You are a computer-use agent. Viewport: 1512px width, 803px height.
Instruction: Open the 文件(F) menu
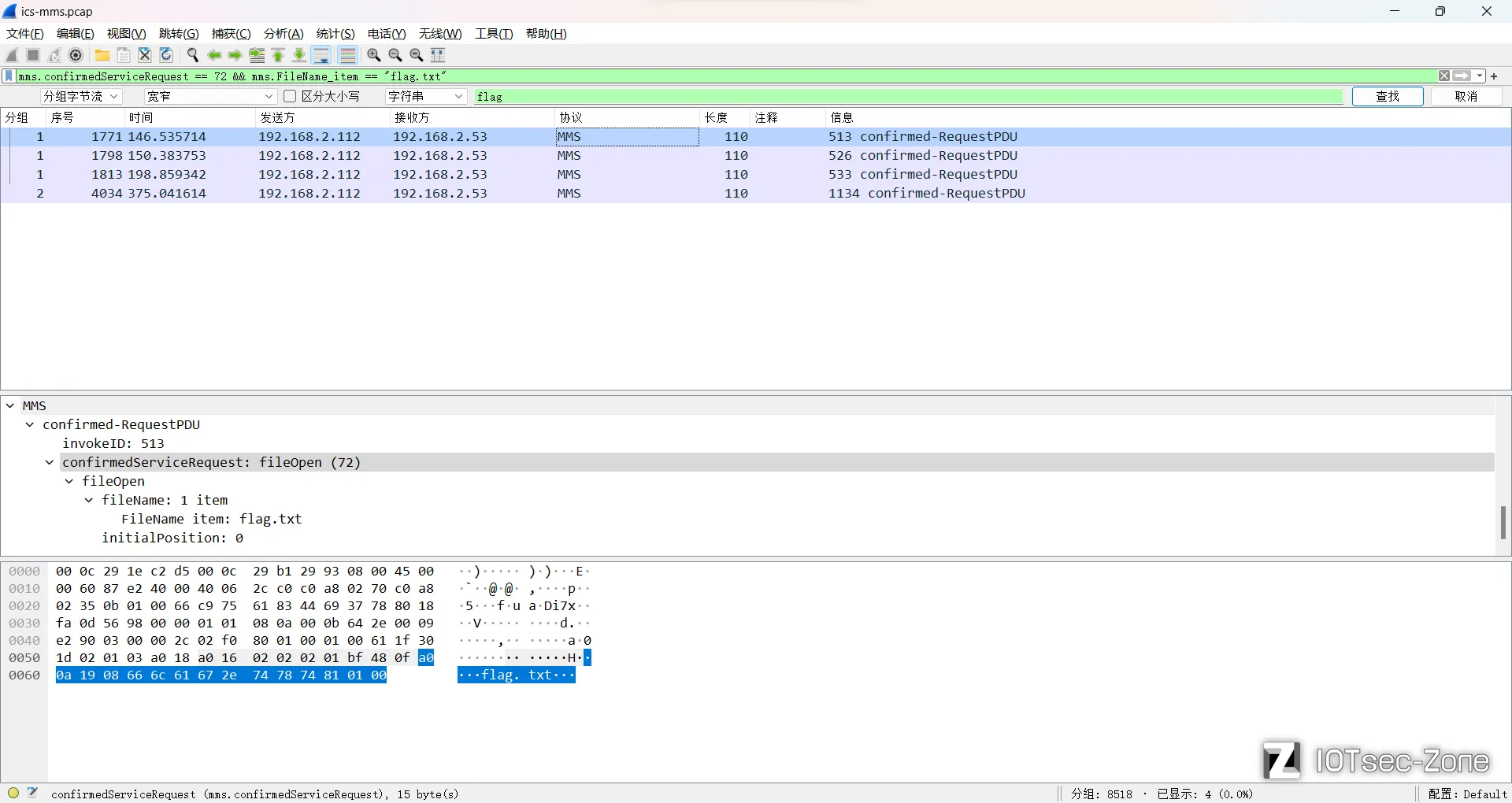pos(25,34)
